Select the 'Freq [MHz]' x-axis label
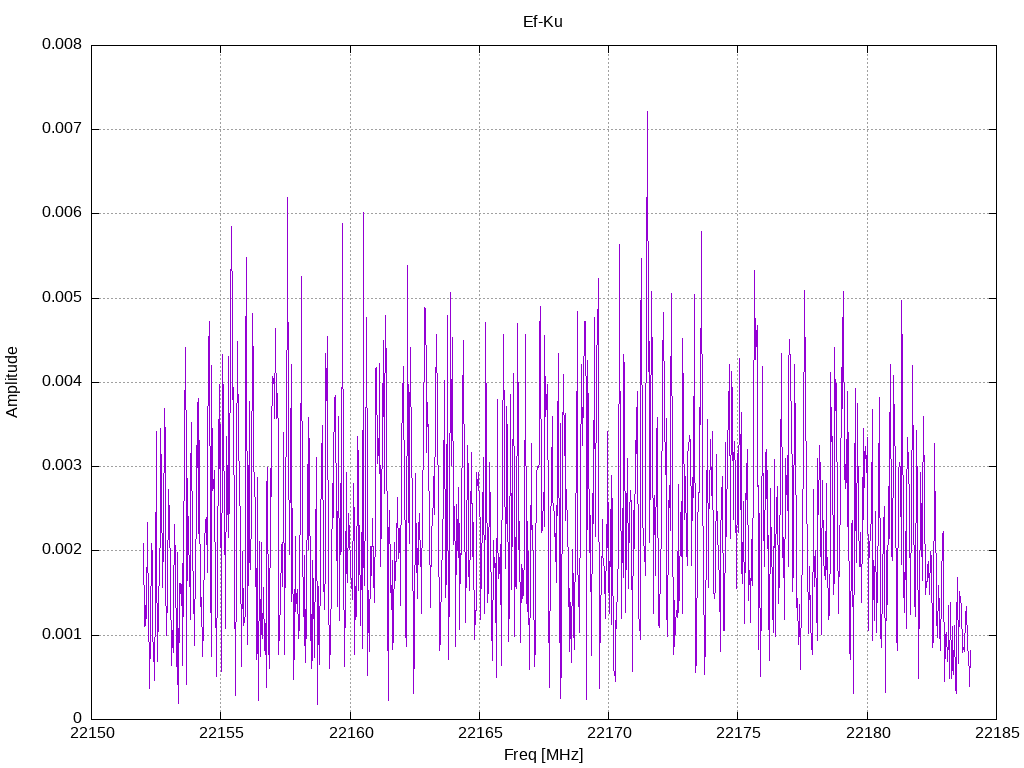 543,755
